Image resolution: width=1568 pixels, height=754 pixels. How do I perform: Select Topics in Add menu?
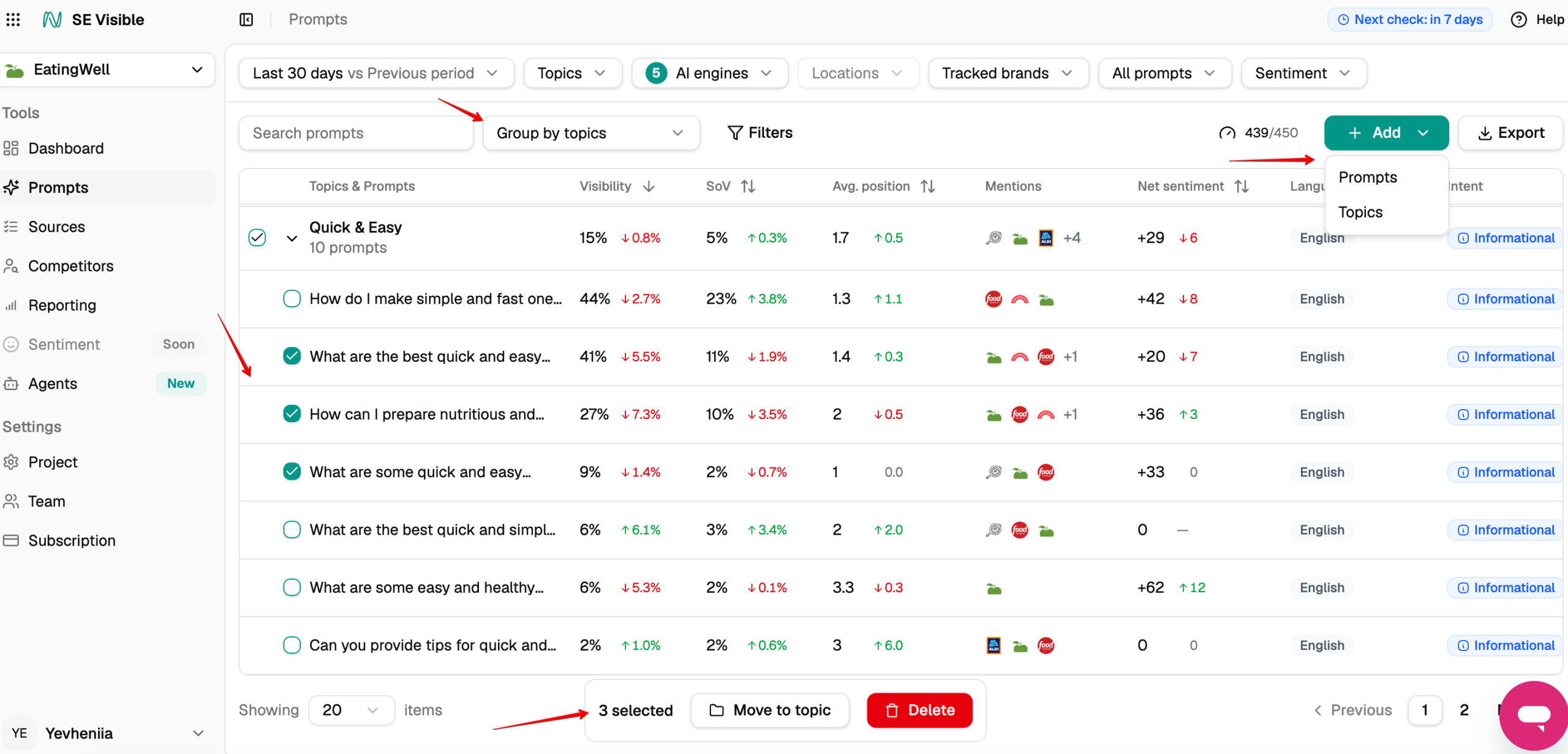[1360, 213]
